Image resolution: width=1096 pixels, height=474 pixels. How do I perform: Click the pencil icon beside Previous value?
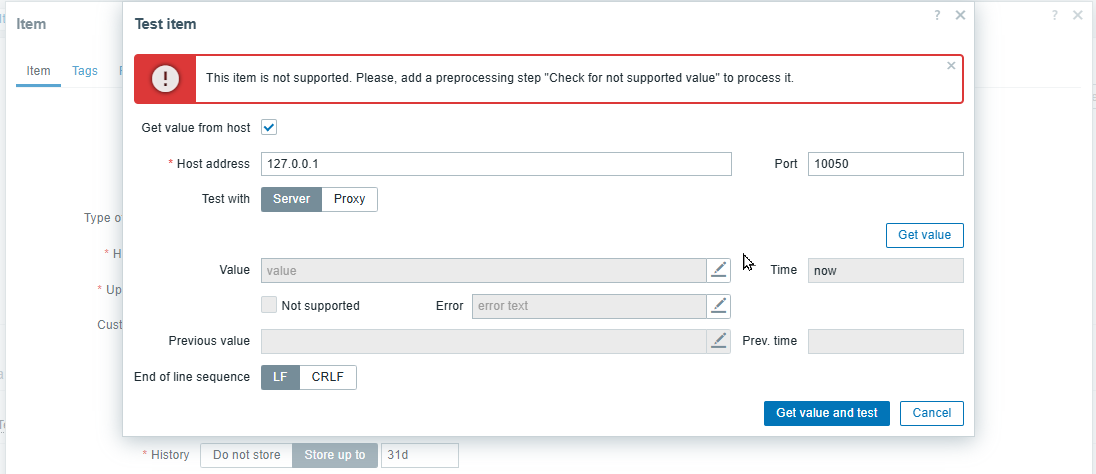point(719,341)
